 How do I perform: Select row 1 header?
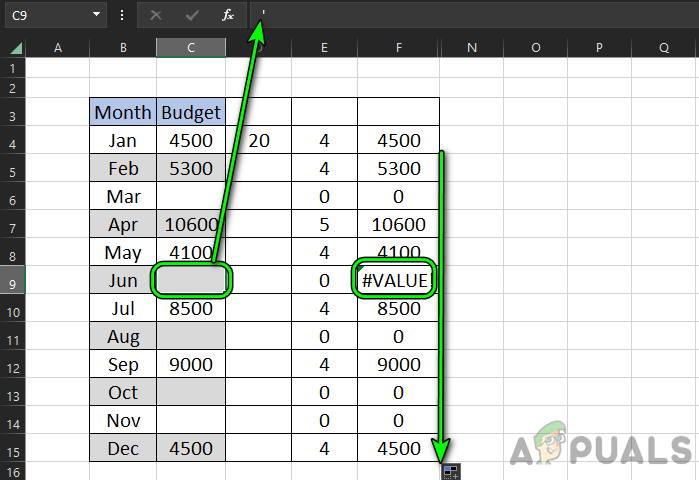click(x=12, y=68)
